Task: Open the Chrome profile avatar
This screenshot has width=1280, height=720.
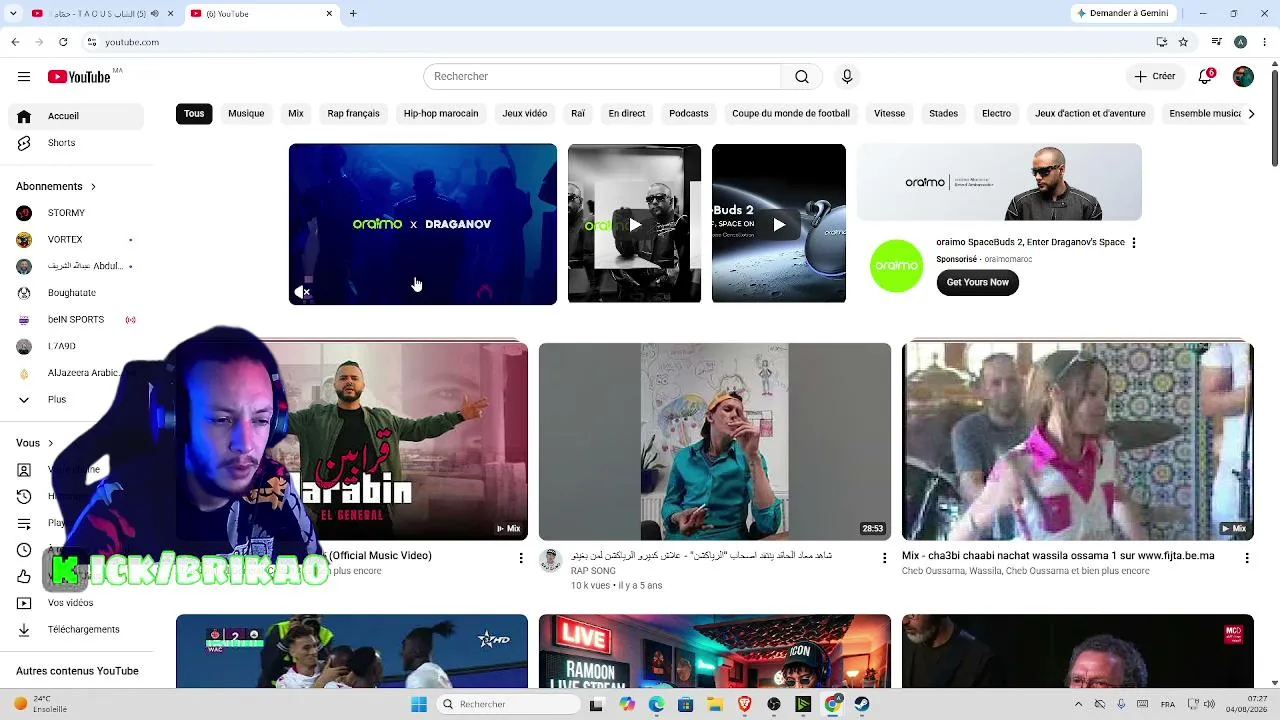Action: click(x=1240, y=42)
